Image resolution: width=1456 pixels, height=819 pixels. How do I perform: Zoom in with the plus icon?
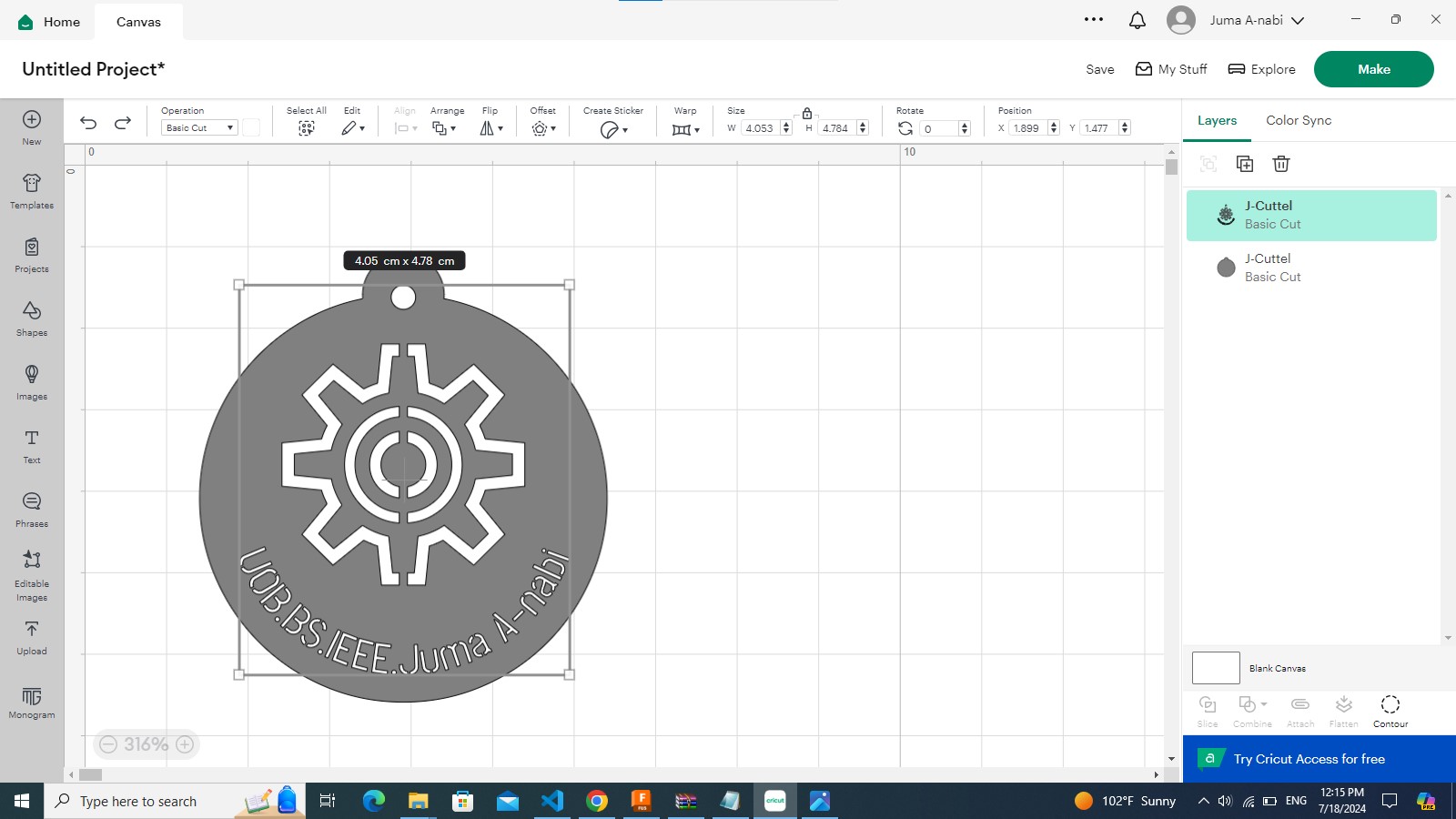(x=185, y=744)
